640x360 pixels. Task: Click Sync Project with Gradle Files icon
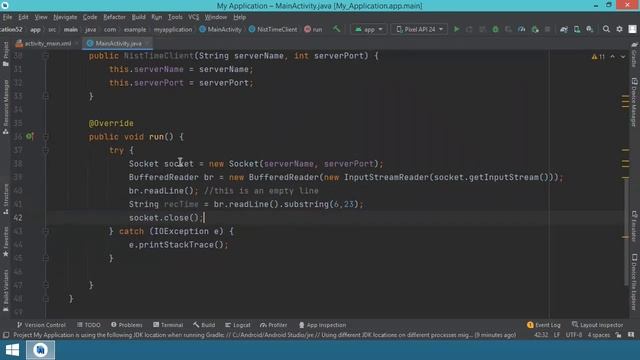click(x=564, y=29)
